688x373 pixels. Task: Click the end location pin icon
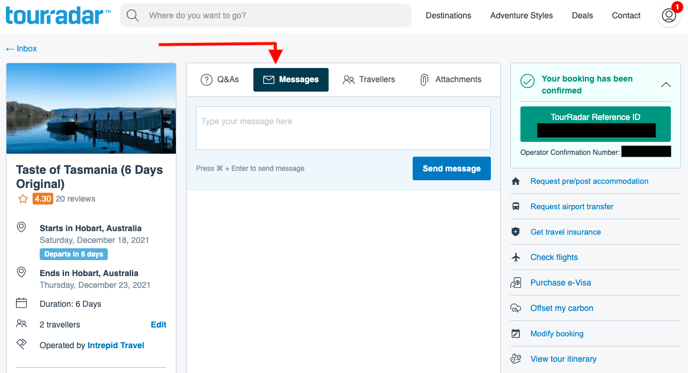point(21,272)
